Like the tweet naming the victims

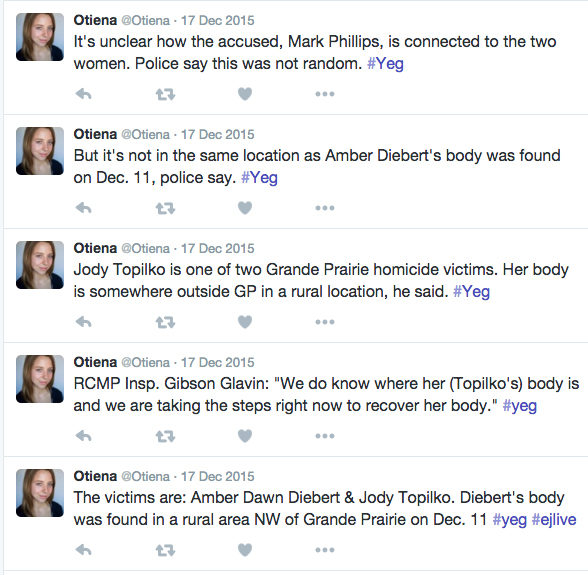click(x=245, y=550)
